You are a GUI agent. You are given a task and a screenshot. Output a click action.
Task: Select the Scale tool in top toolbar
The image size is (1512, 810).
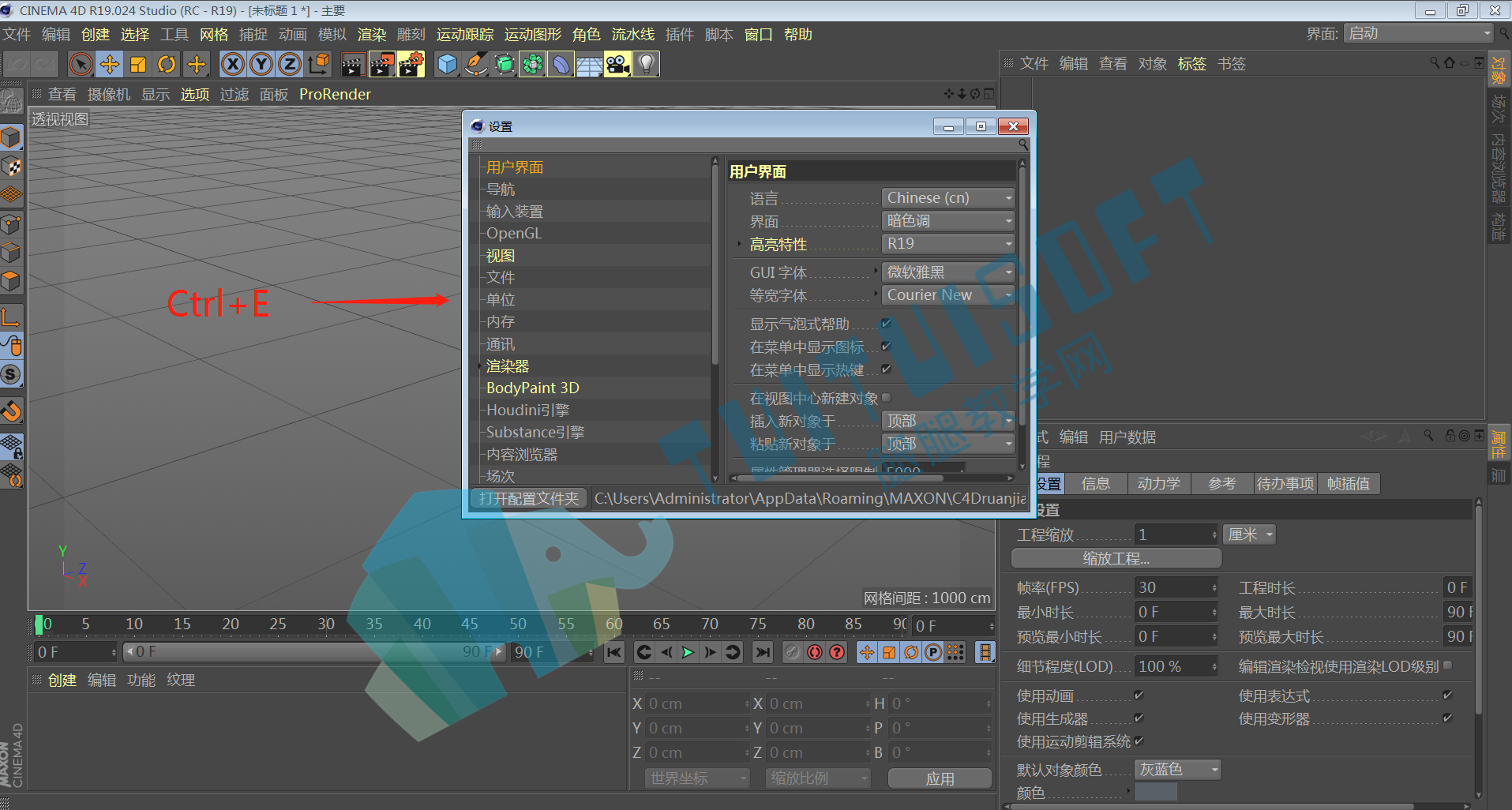tap(138, 64)
